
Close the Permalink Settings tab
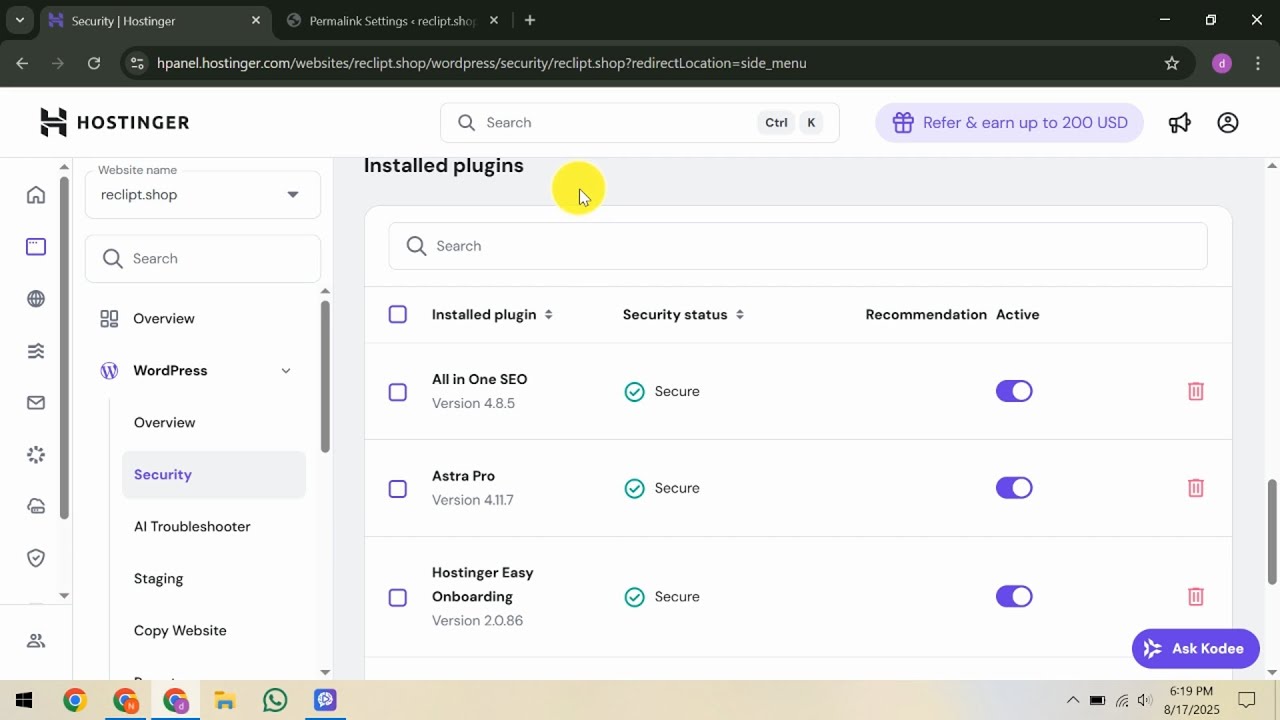click(x=494, y=20)
